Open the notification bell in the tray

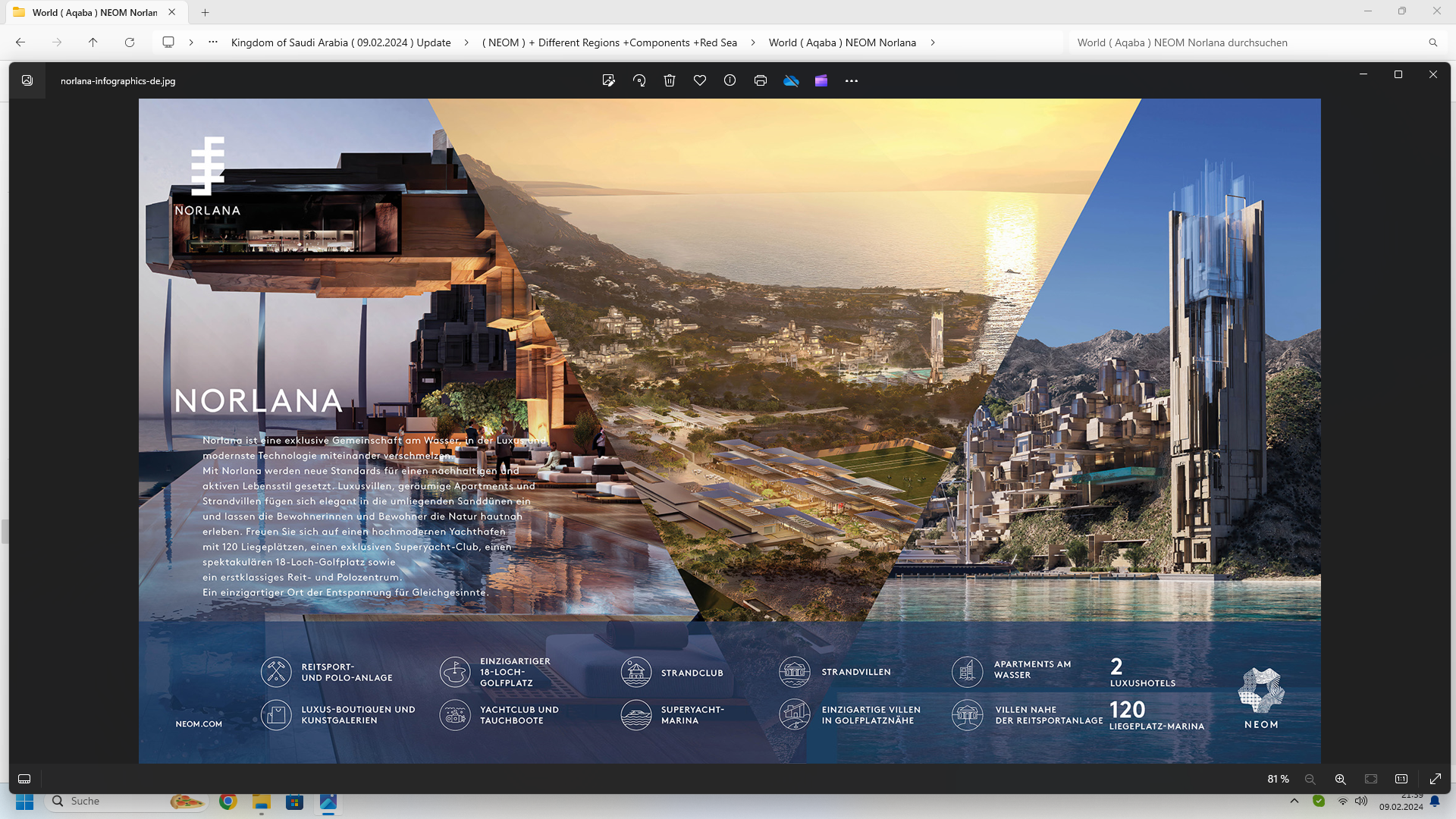[x=1435, y=801]
